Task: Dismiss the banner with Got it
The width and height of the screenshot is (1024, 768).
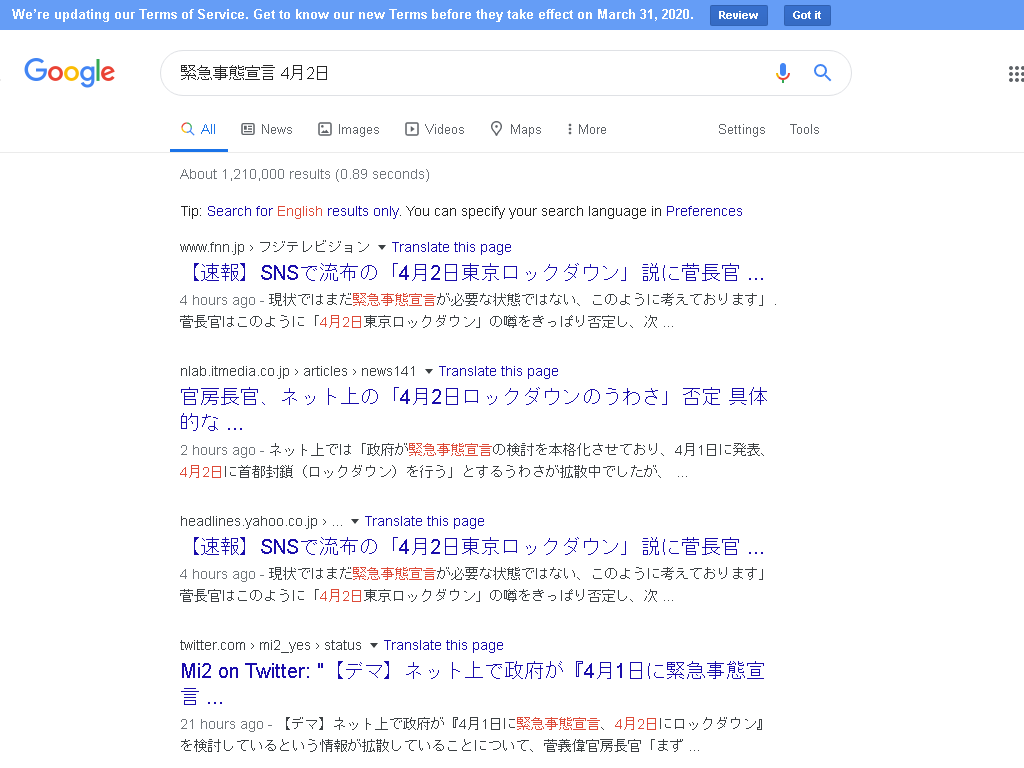Action: pos(806,15)
